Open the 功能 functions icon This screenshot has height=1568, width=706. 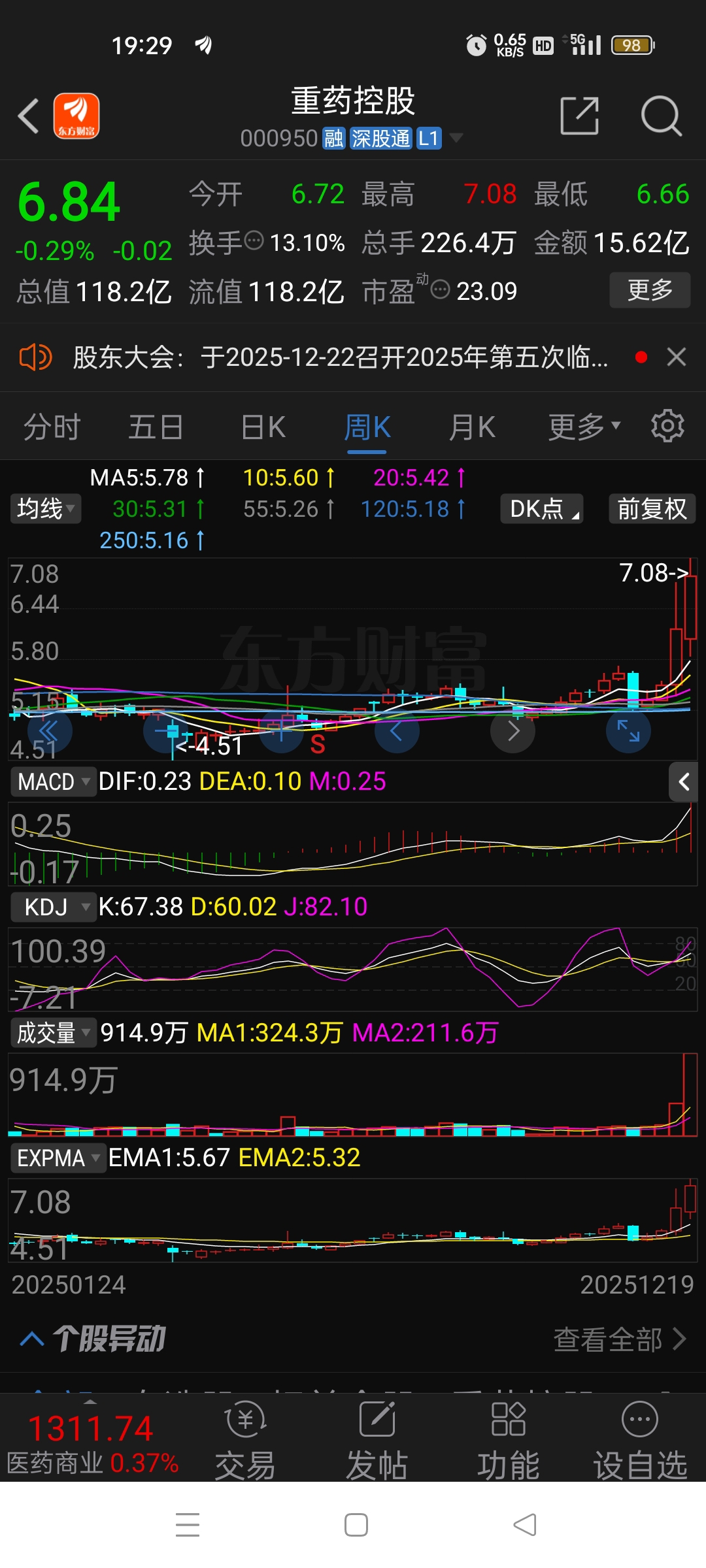[508, 1440]
